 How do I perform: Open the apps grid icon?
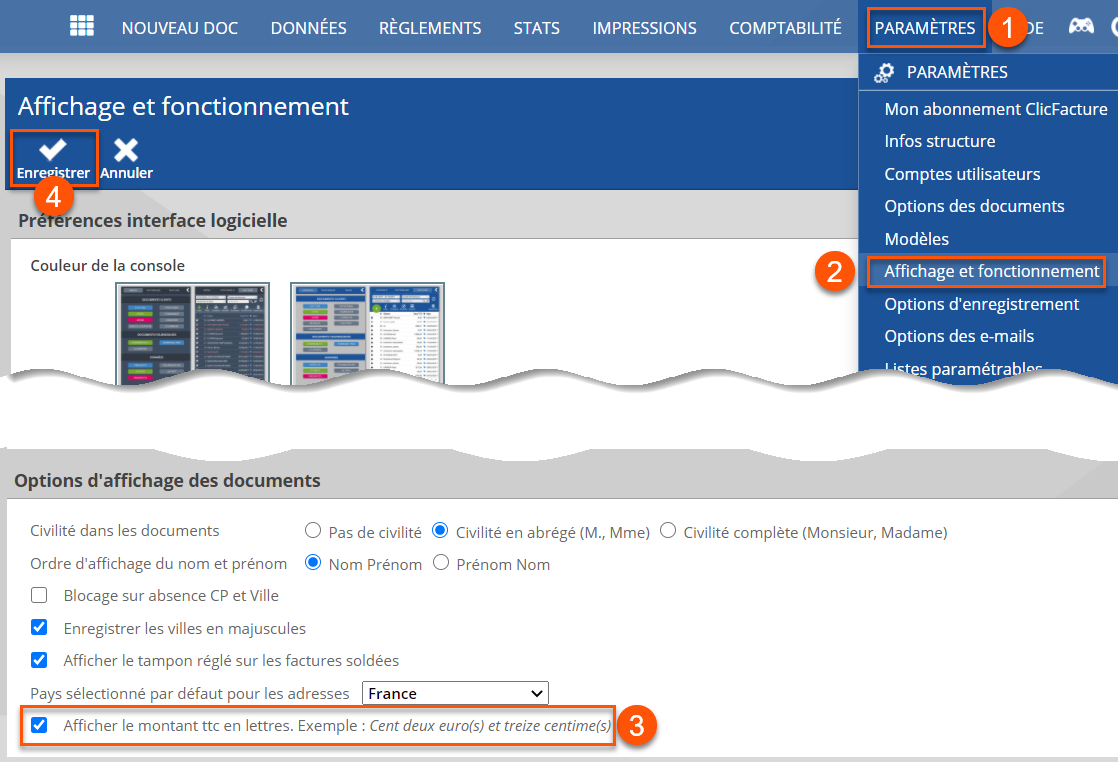click(x=82, y=26)
